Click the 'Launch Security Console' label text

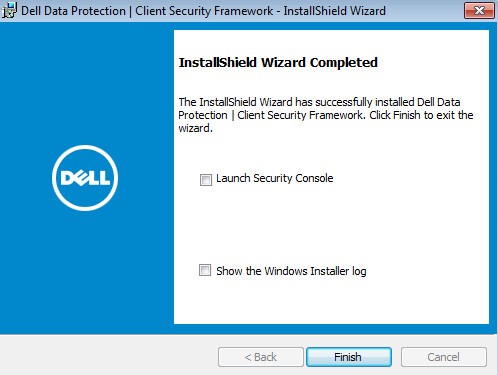tap(275, 178)
